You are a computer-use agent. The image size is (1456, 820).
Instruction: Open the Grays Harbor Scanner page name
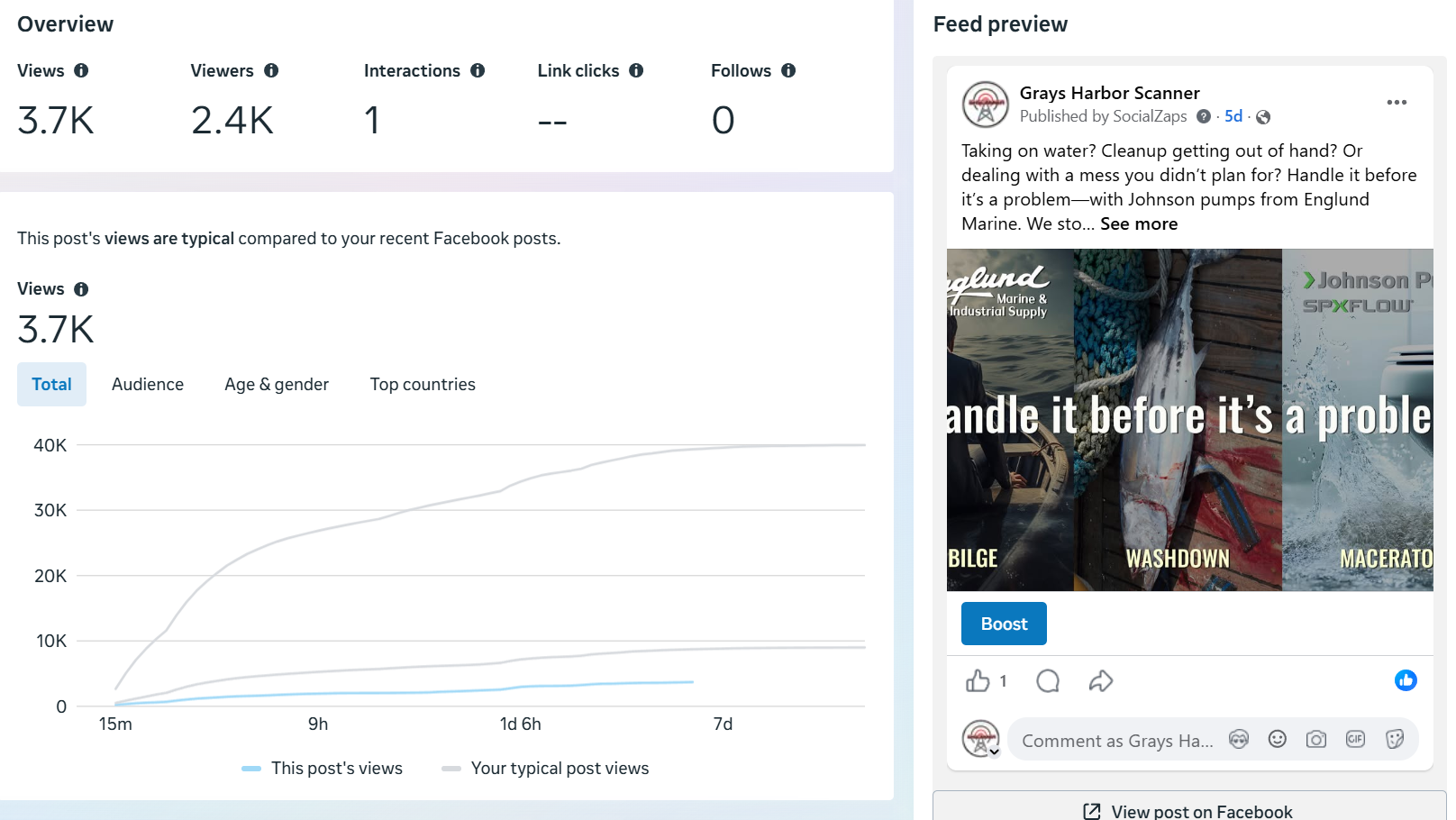coord(1109,93)
